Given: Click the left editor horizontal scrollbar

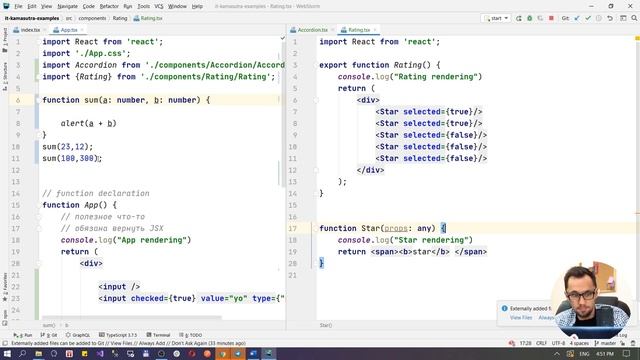Looking at the screenshot, I should click(131, 318).
